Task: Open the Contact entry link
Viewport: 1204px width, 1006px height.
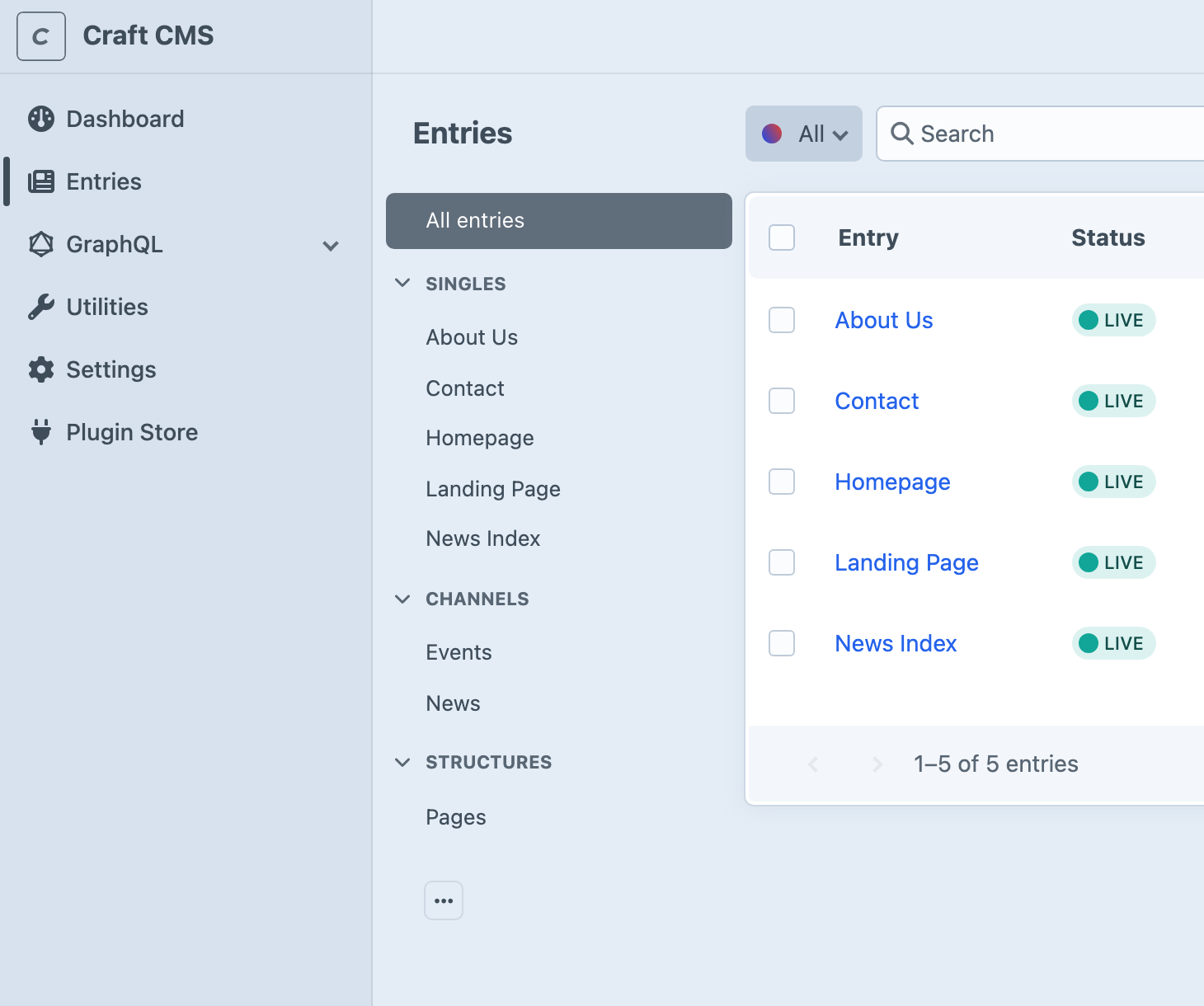Action: coord(877,401)
